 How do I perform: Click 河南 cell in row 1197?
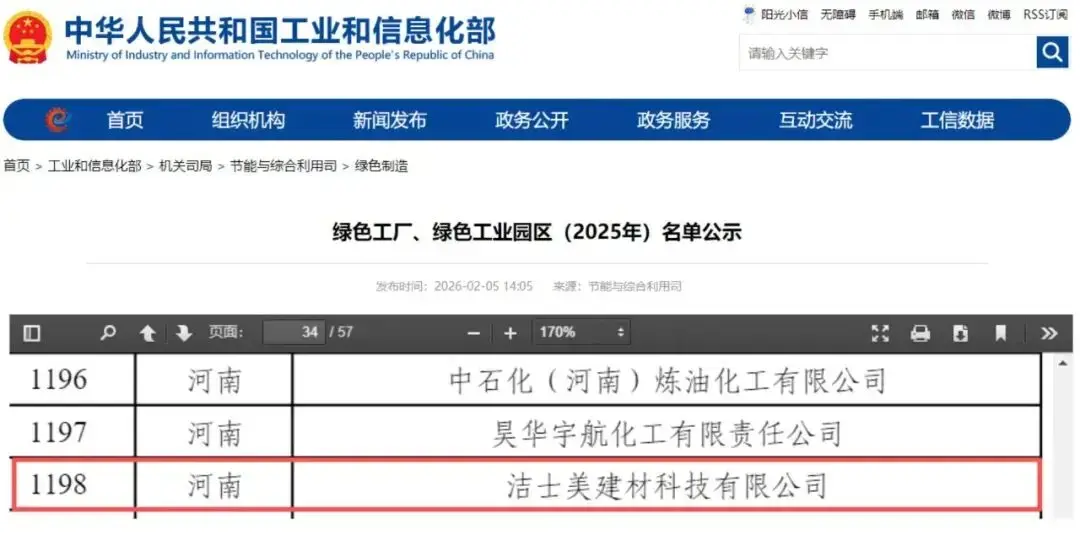tap(214, 432)
